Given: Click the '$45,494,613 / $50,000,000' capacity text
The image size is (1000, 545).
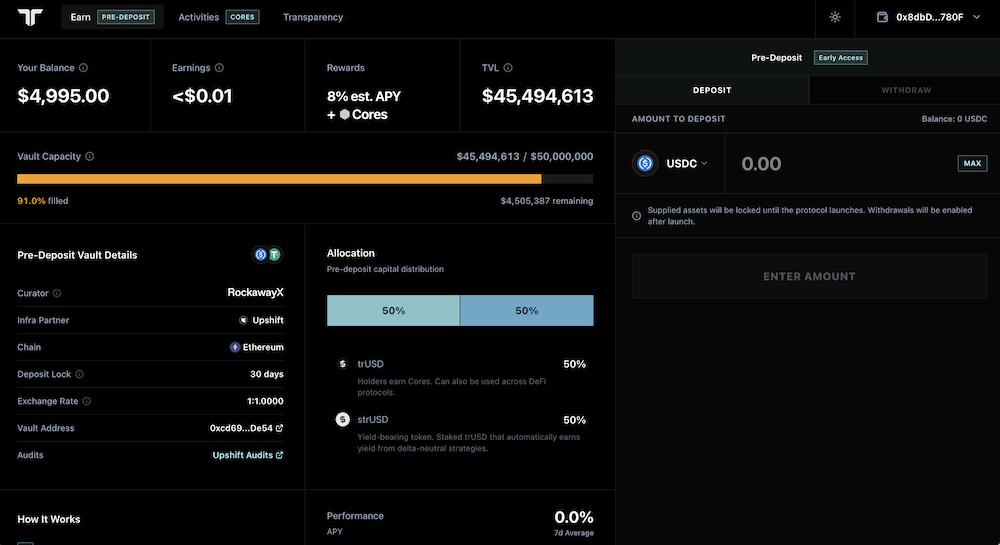Looking at the screenshot, I should pos(525,156).
